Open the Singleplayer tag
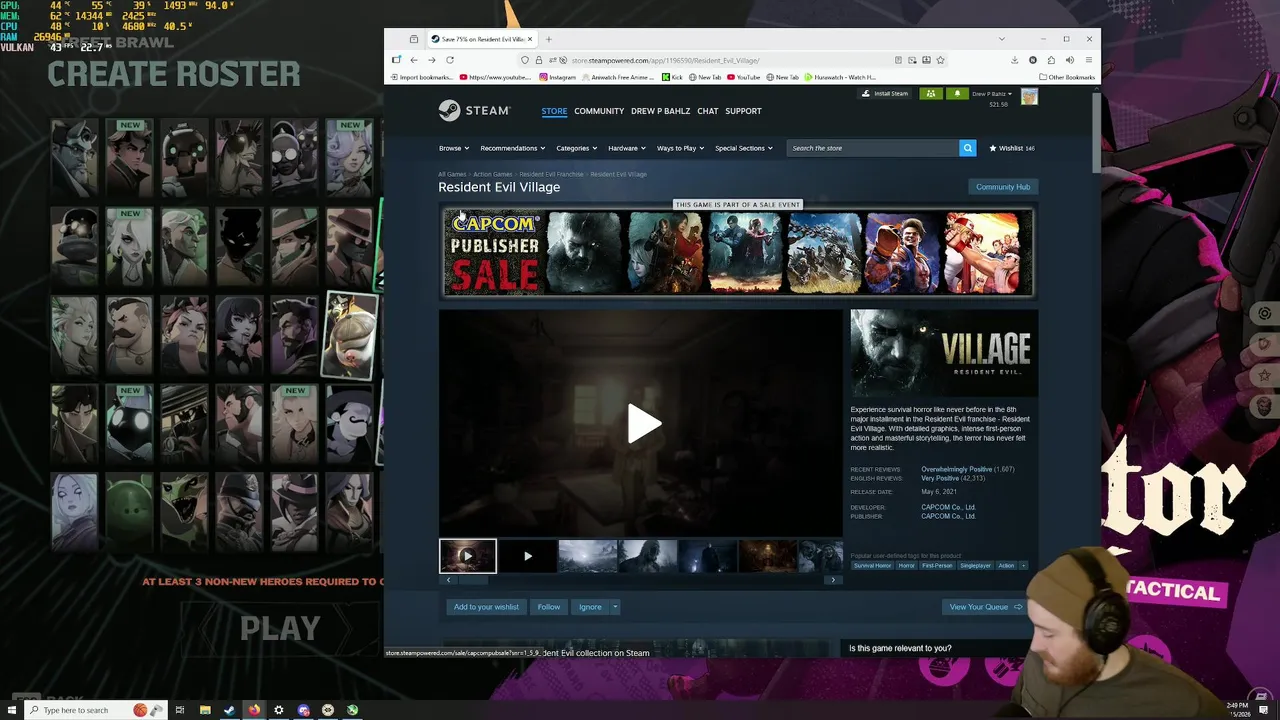Screen dimensions: 1280x720 [975, 566]
